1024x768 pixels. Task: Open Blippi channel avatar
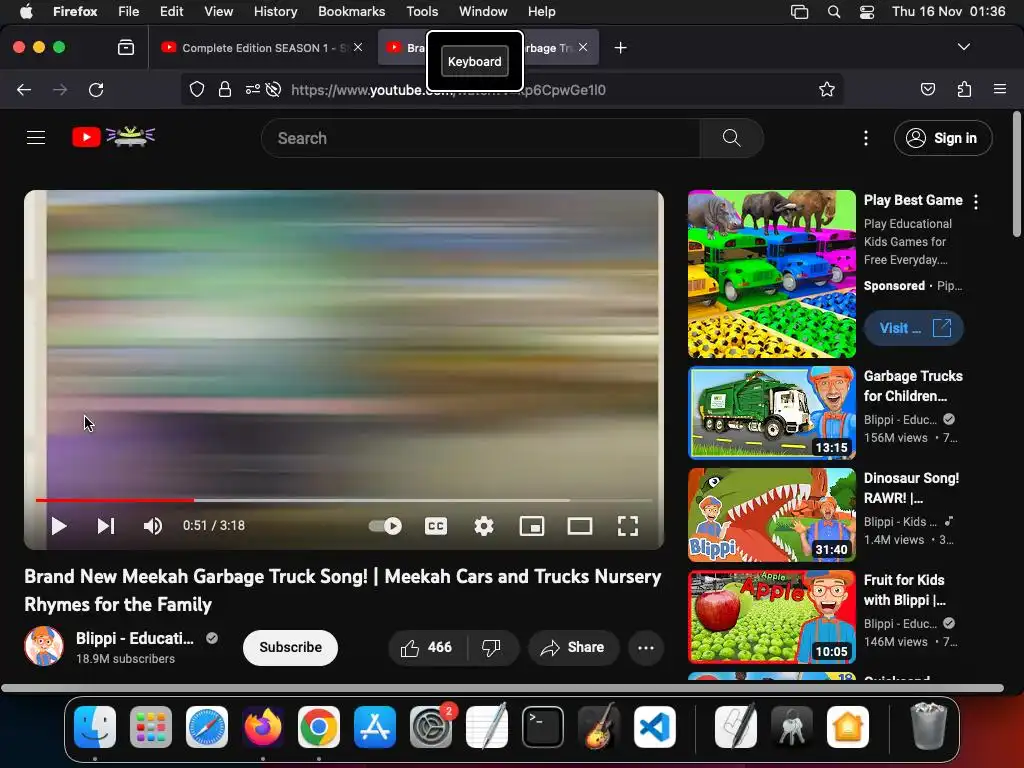pos(44,646)
